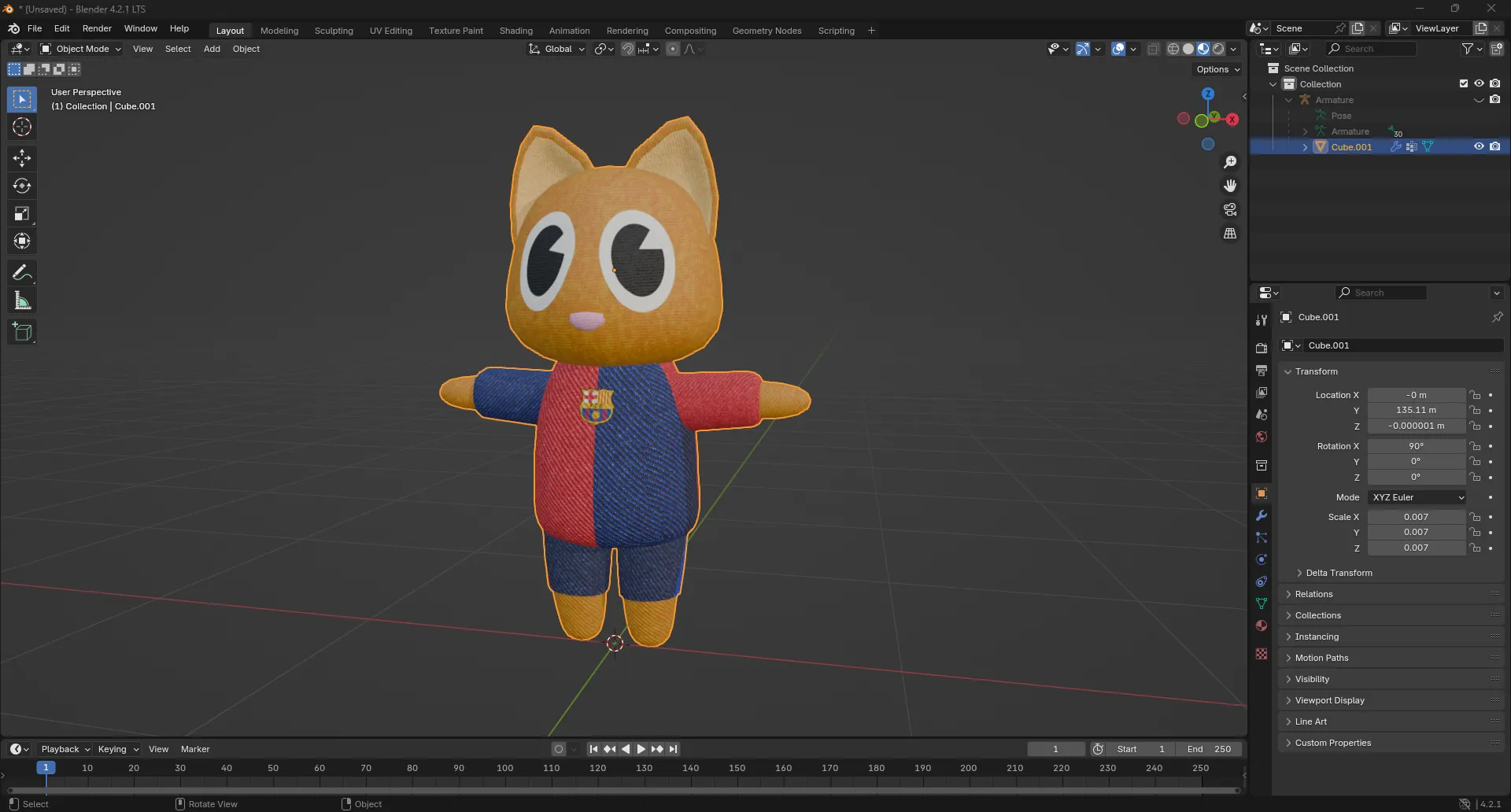The height and width of the screenshot is (812, 1511).
Task: Add a new workspace with plus button
Action: click(871, 31)
